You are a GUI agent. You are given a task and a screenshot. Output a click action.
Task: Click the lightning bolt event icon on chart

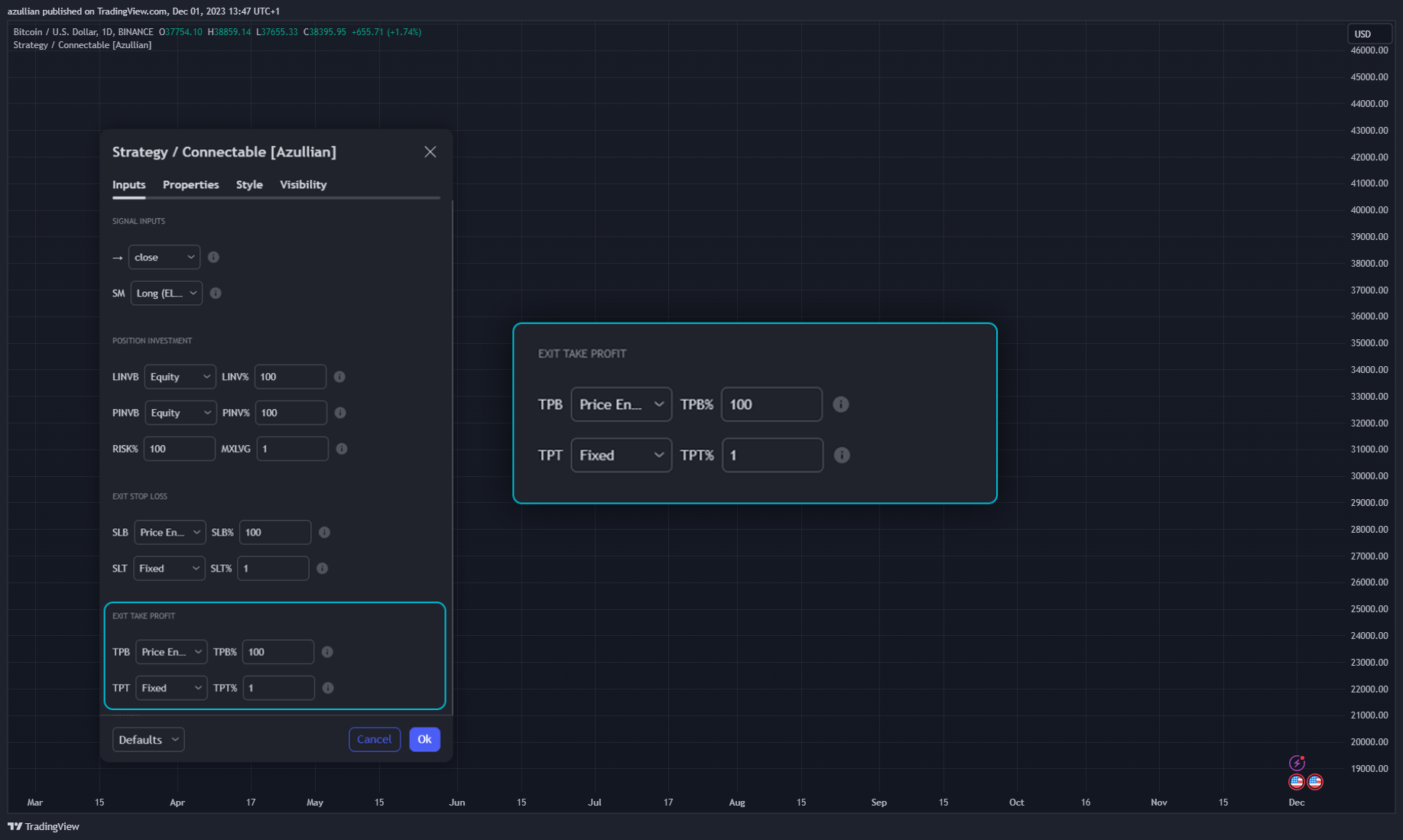pos(1297,763)
